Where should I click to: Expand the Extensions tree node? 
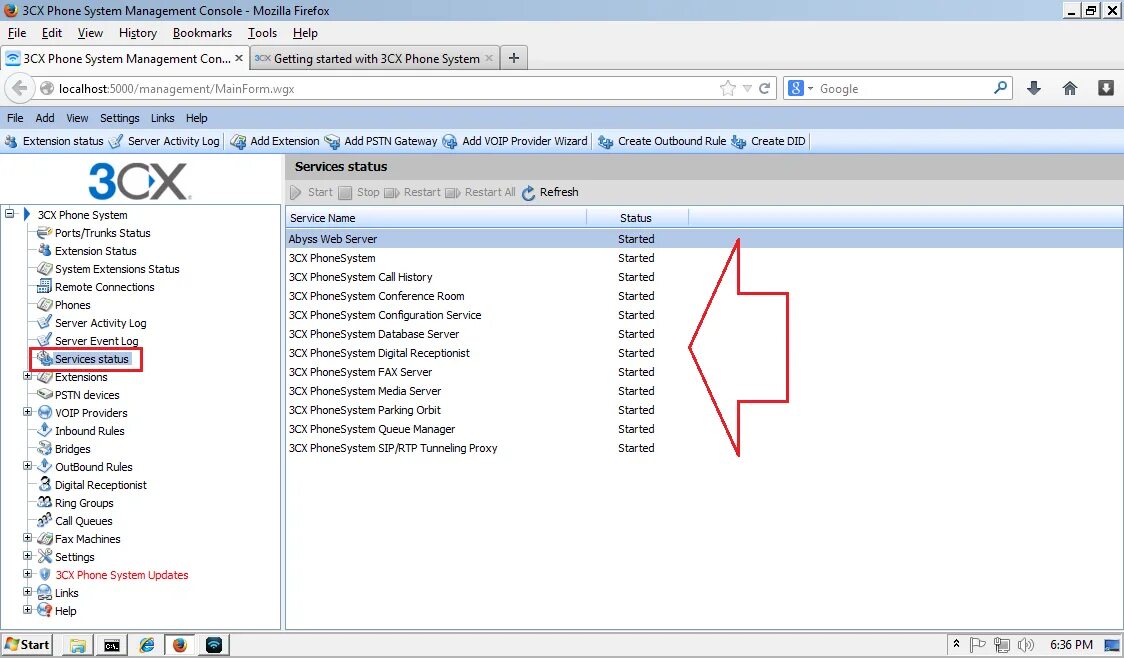point(27,376)
